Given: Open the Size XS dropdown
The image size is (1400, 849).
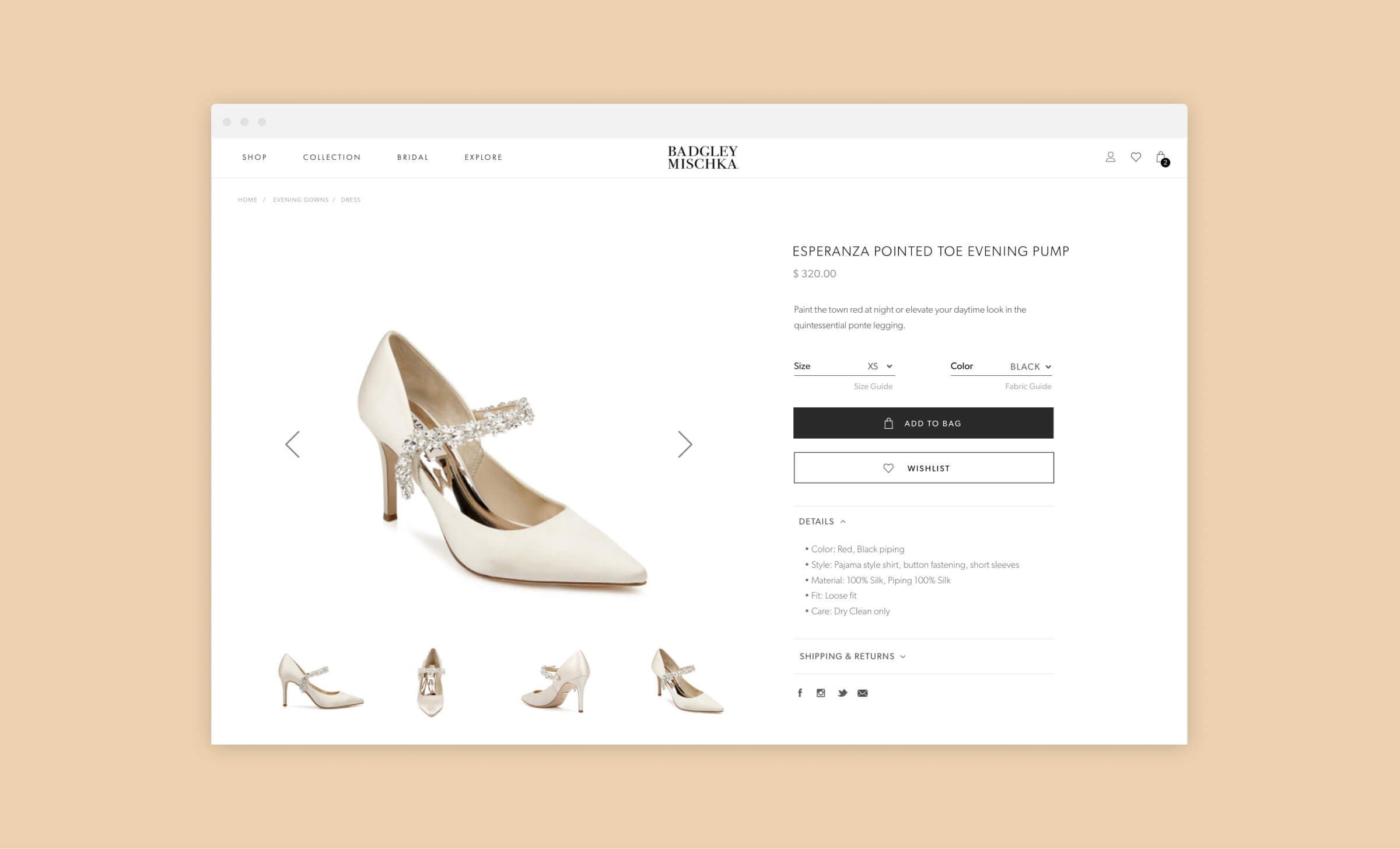Looking at the screenshot, I should (x=880, y=366).
